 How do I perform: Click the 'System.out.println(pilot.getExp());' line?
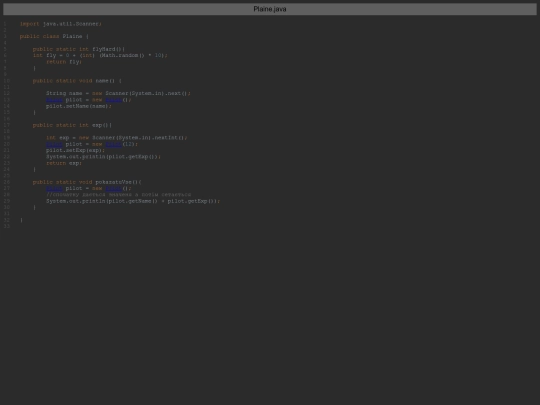tap(103, 157)
